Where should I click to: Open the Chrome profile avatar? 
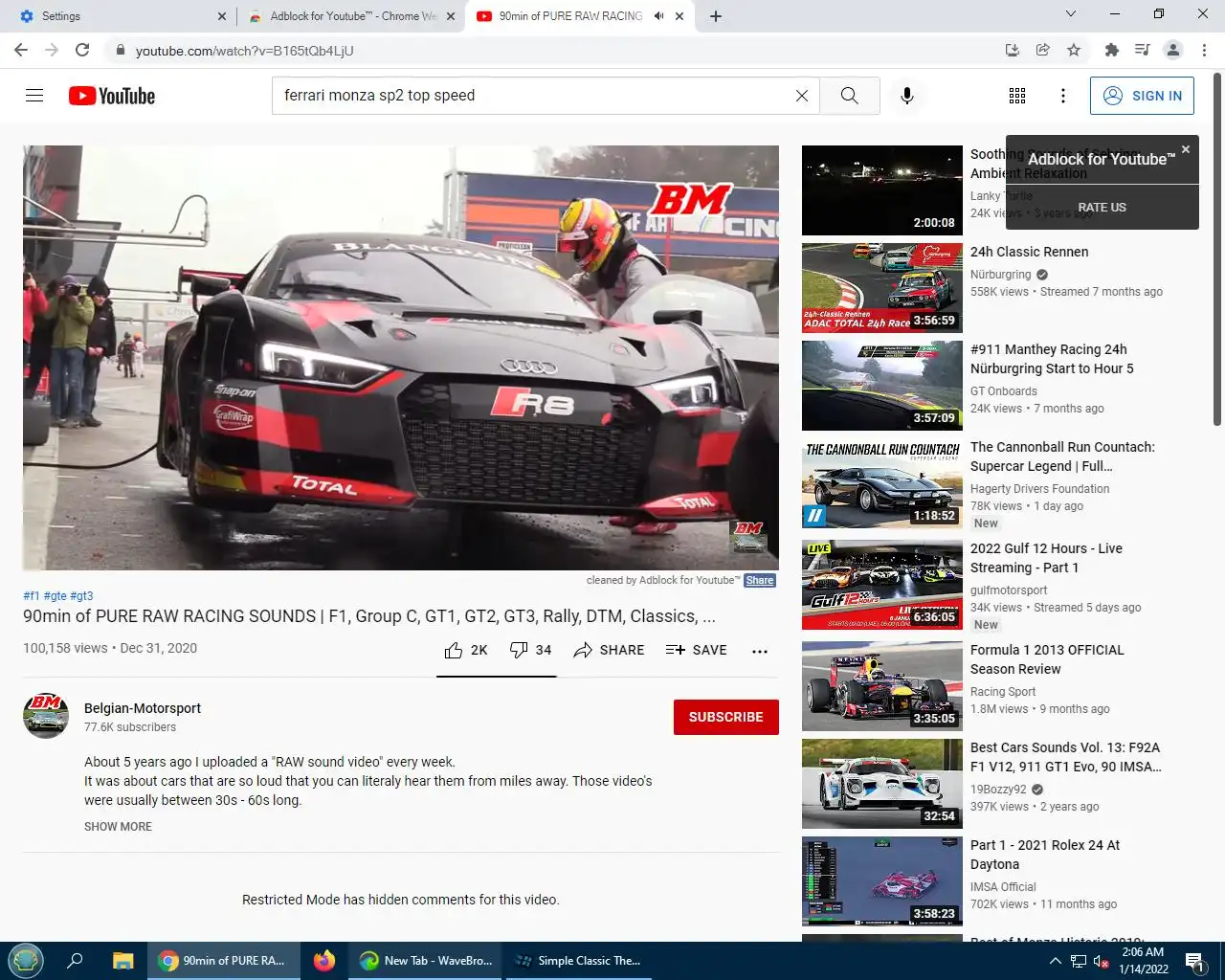[1172, 50]
